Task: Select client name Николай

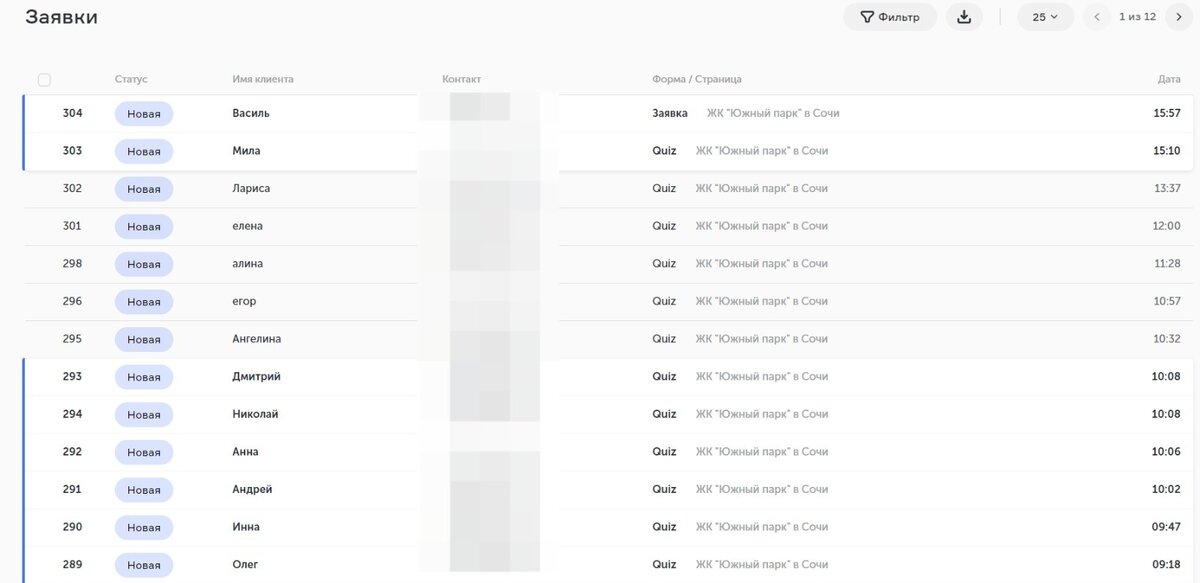Action: (255, 414)
